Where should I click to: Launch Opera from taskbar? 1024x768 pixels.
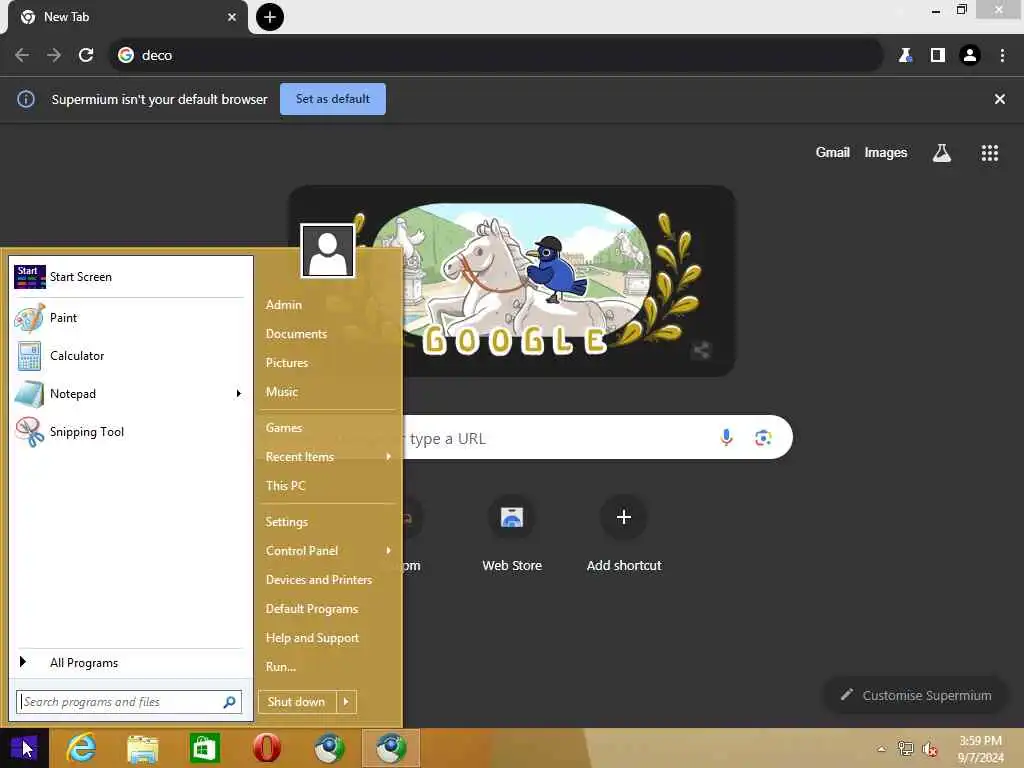[266, 748]
